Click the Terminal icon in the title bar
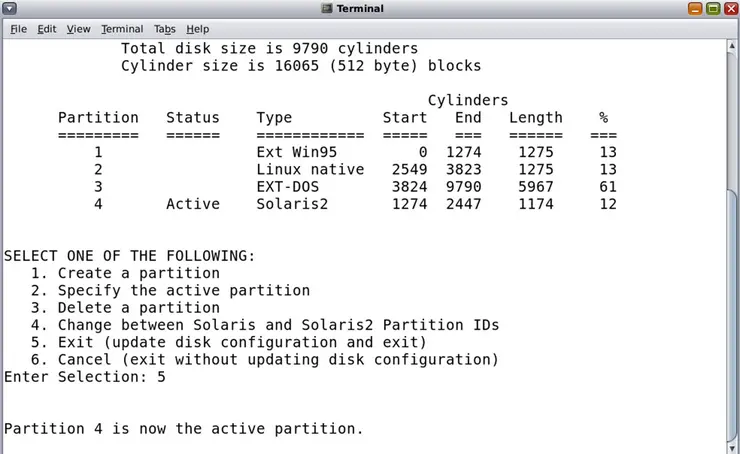 327,9
